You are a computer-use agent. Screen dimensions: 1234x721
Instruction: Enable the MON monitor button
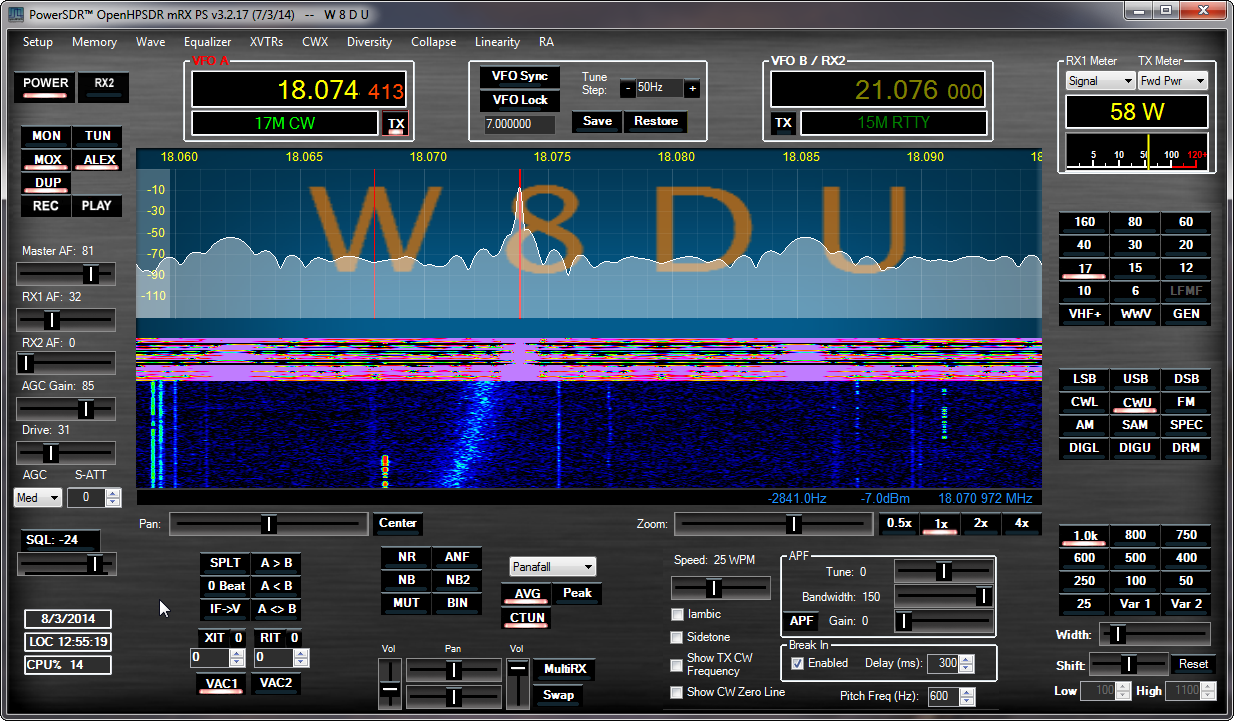coord(47,136)
